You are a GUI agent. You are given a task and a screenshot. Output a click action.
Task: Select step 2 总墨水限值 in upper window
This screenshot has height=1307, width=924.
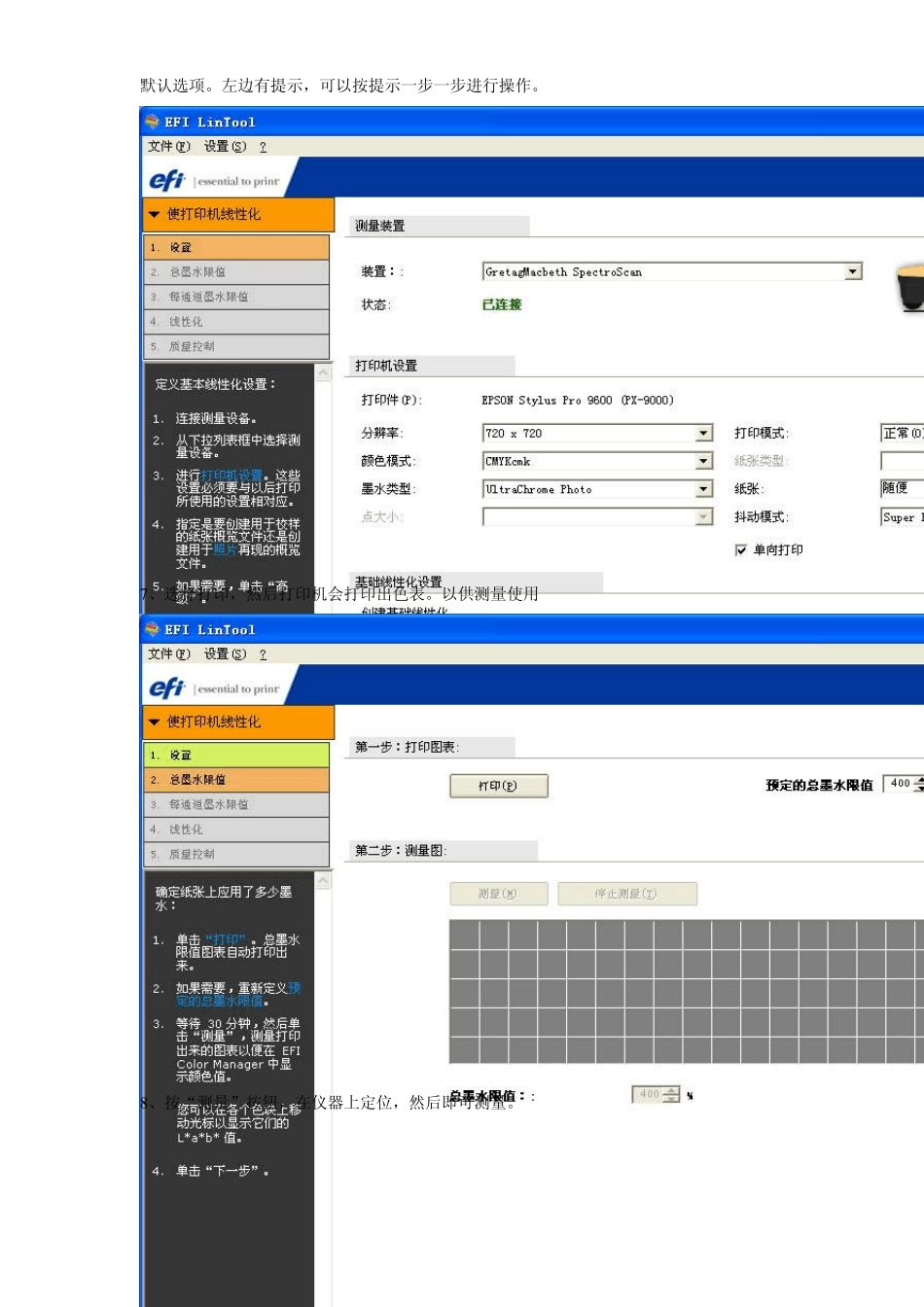click(x=236, y=272)
